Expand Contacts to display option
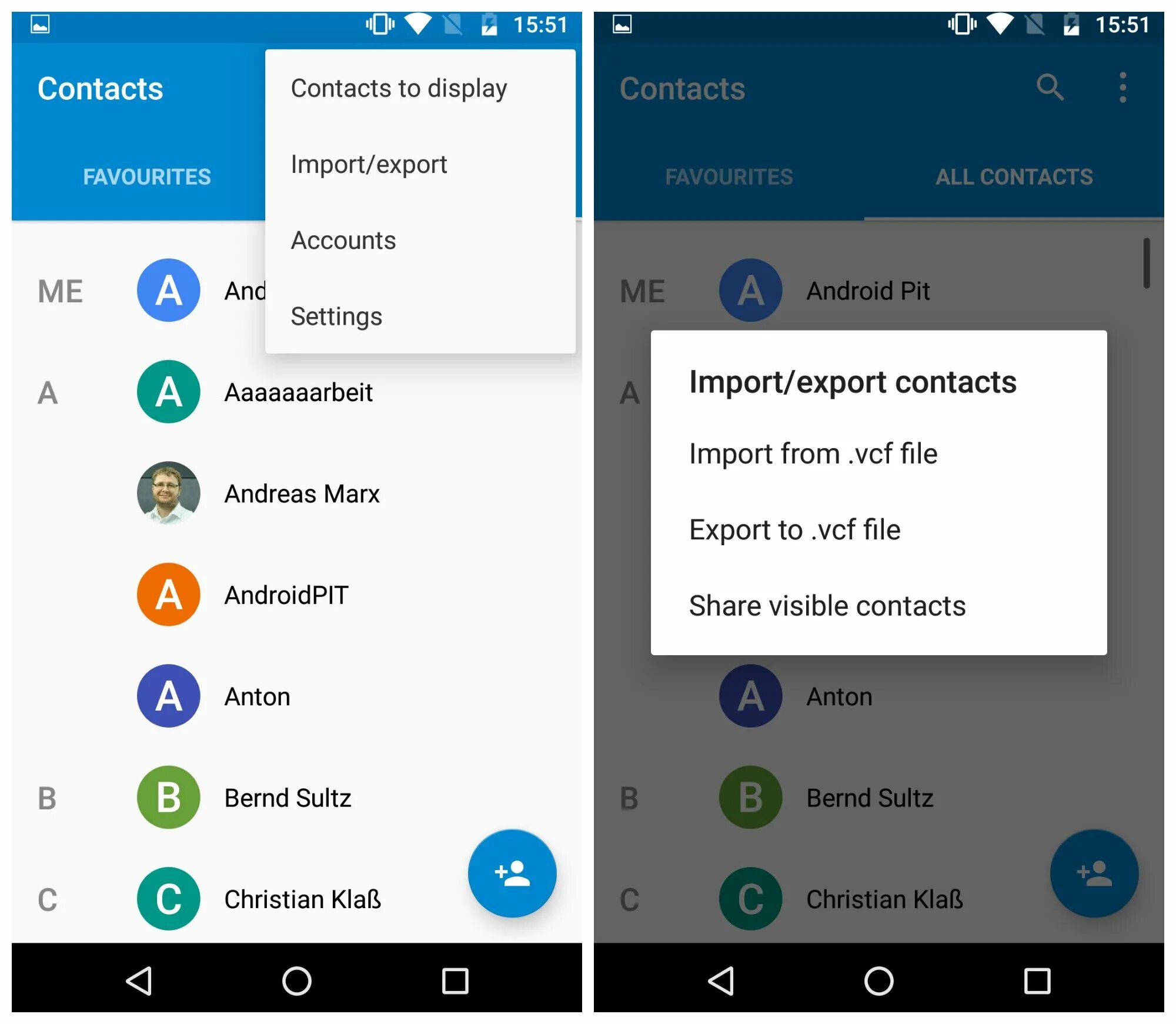The width and height of the screenshot is (1176, 1024). [x=398, y=88]
